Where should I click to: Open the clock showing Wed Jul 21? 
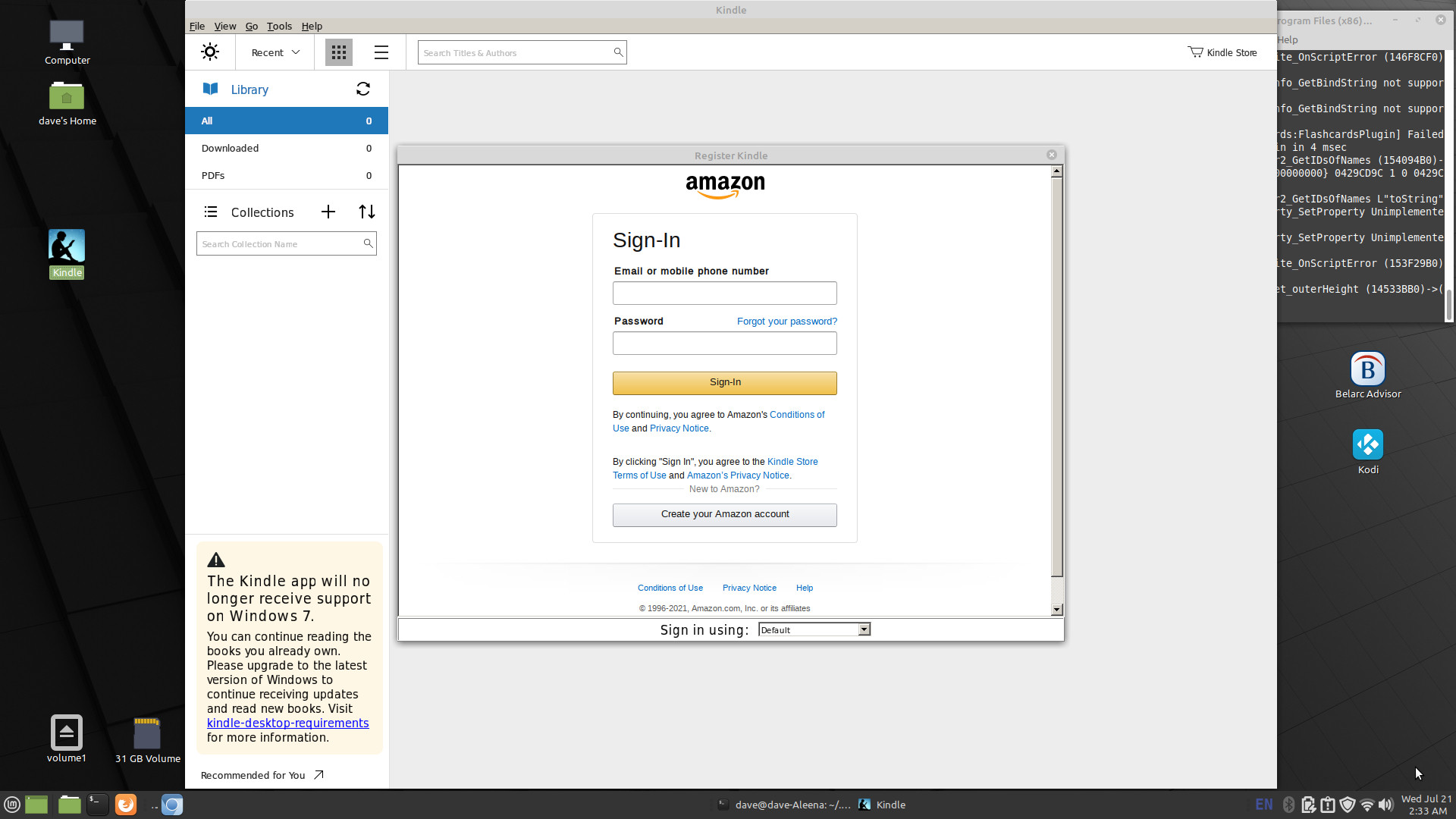pyautogui.click(x=1426, y=805)
